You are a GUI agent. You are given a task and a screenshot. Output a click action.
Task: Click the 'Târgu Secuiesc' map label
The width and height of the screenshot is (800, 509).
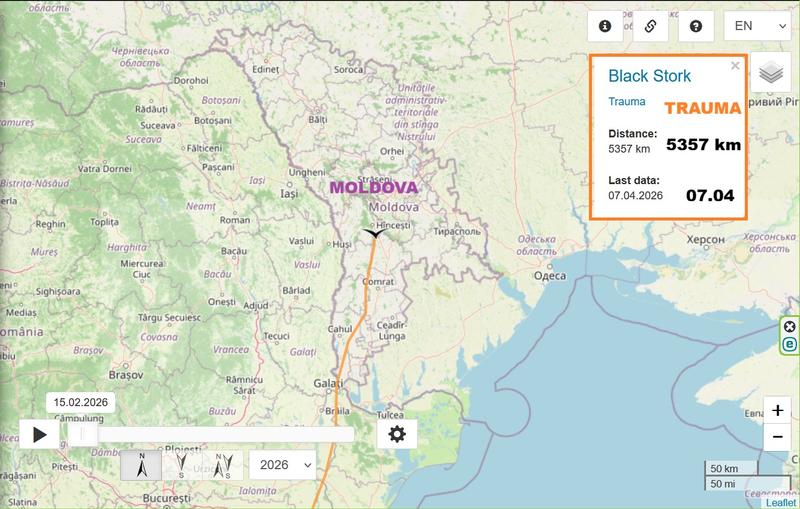click(x=169, y=317)
